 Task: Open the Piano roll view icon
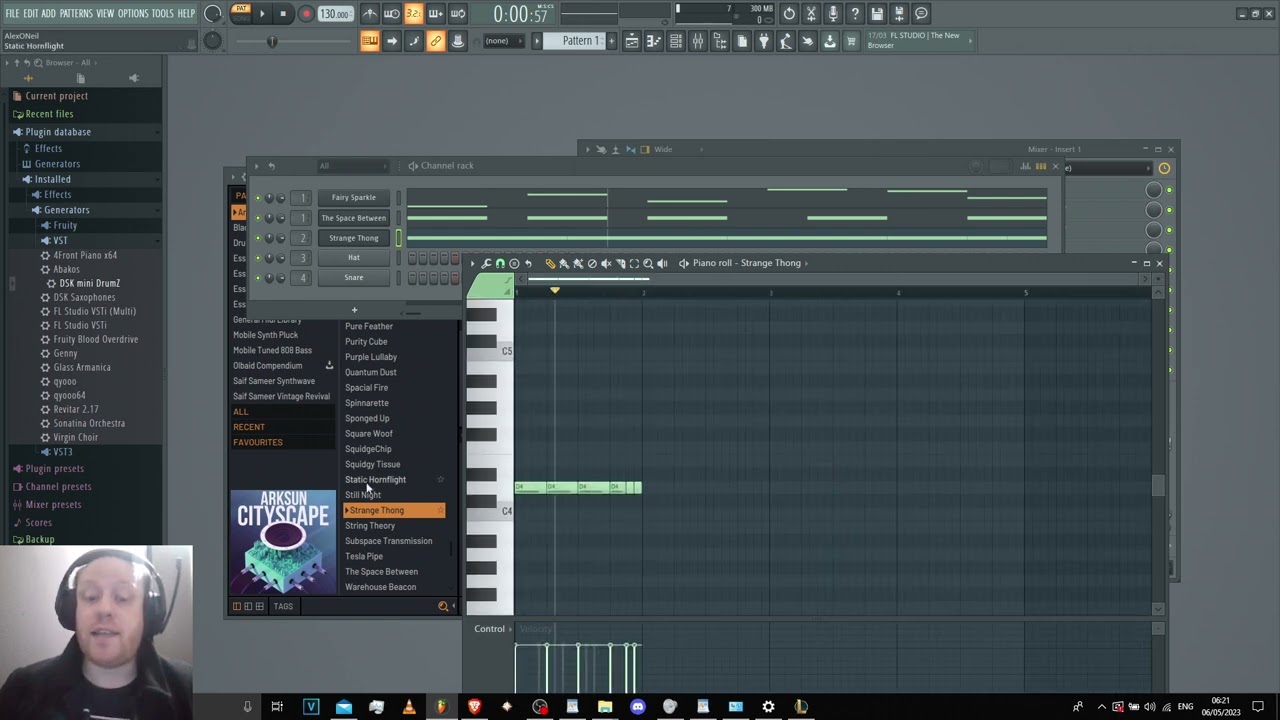click(653, 41)
